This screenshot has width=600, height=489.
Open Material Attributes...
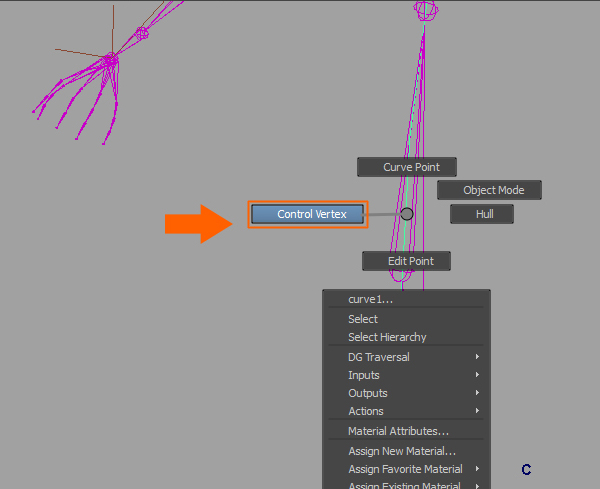pos(406,431)
